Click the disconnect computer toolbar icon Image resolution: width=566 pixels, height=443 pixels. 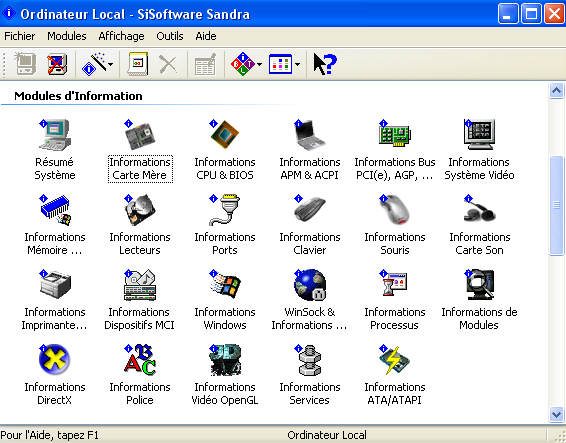click(x=57, y=64)
